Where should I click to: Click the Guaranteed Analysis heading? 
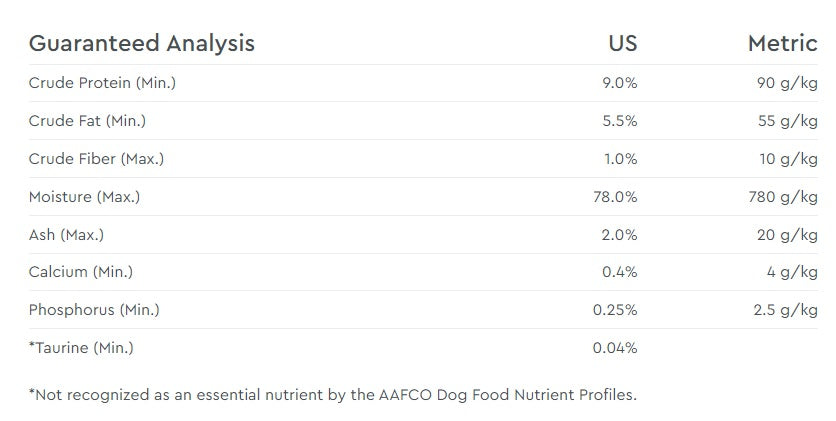[141, 44]
